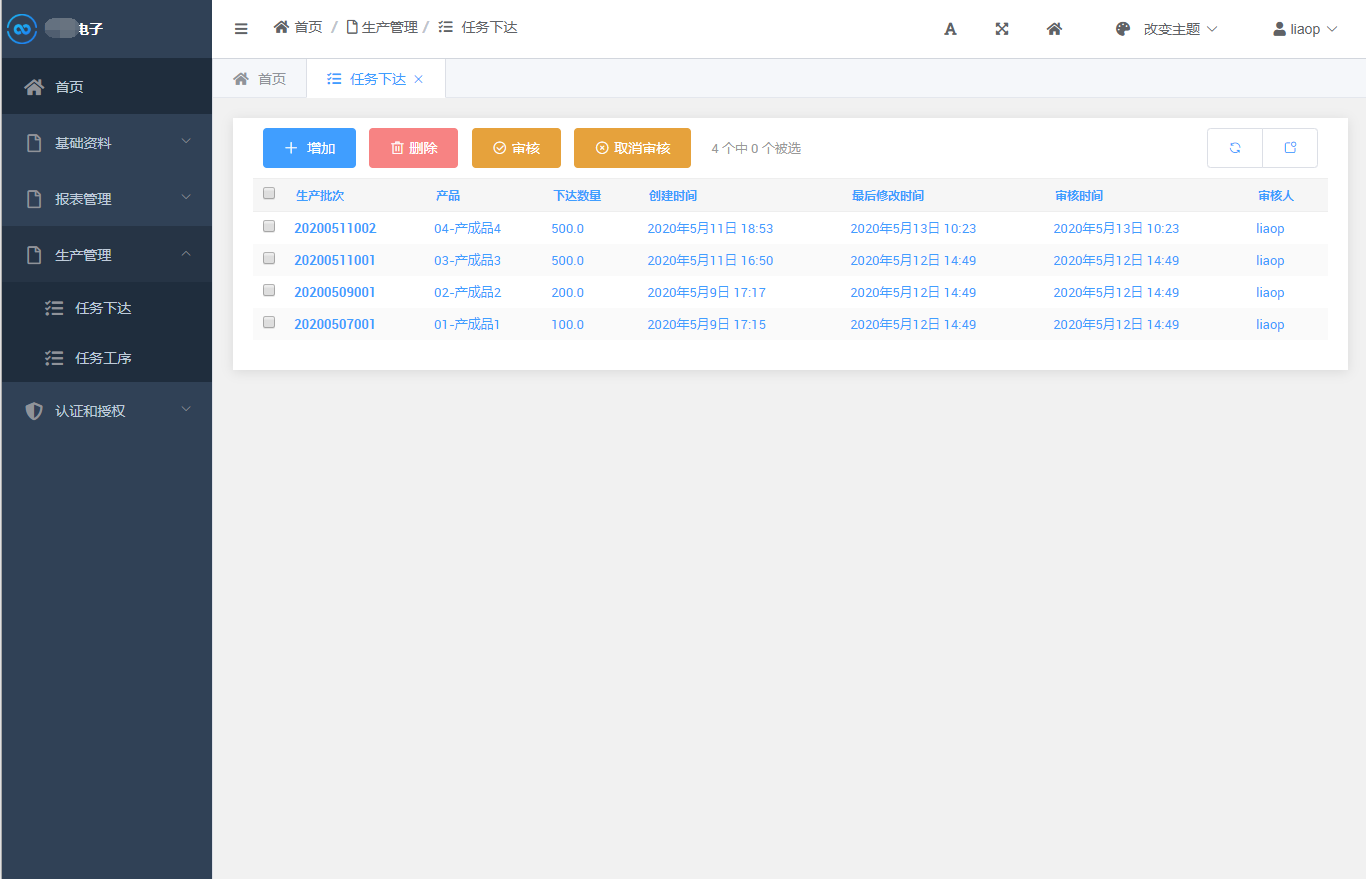The height and width of the screenshot is (879, 1366).
Task: Select the 任务下达 tab
Action: 376,79
